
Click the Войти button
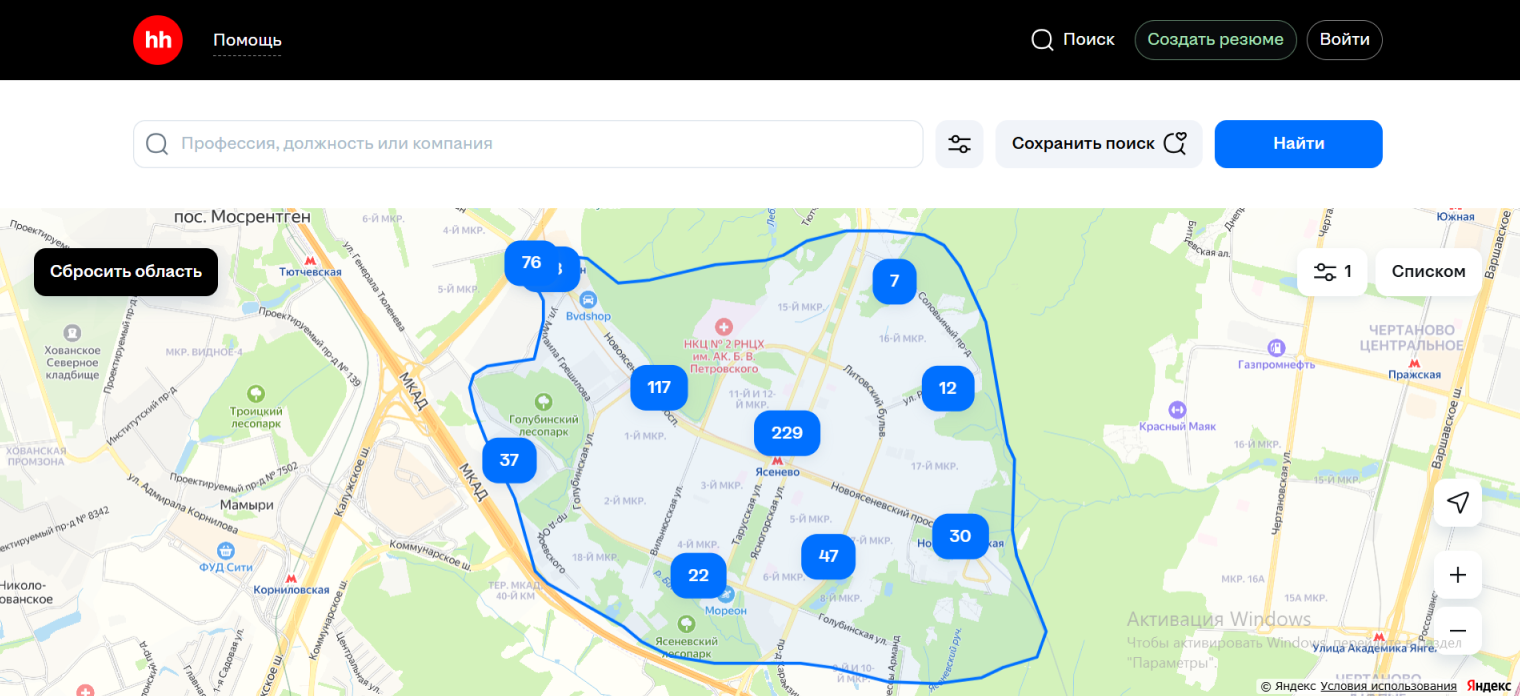[x=1344, y=40]
